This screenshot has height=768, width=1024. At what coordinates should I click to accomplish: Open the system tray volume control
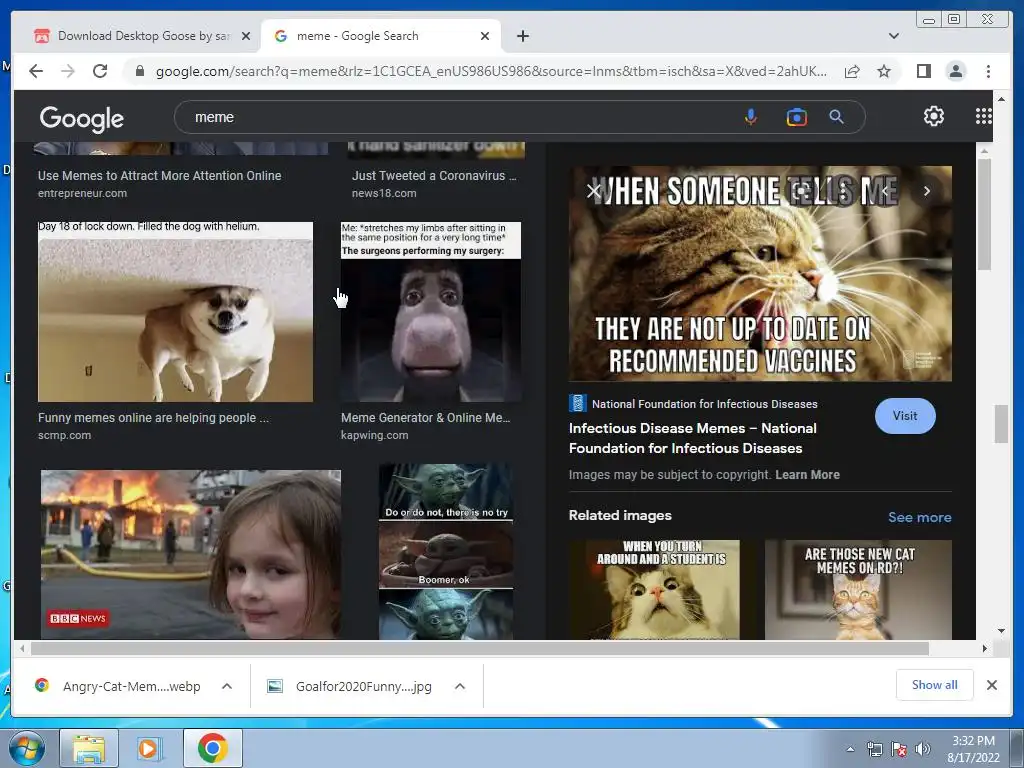click(922, 750)
